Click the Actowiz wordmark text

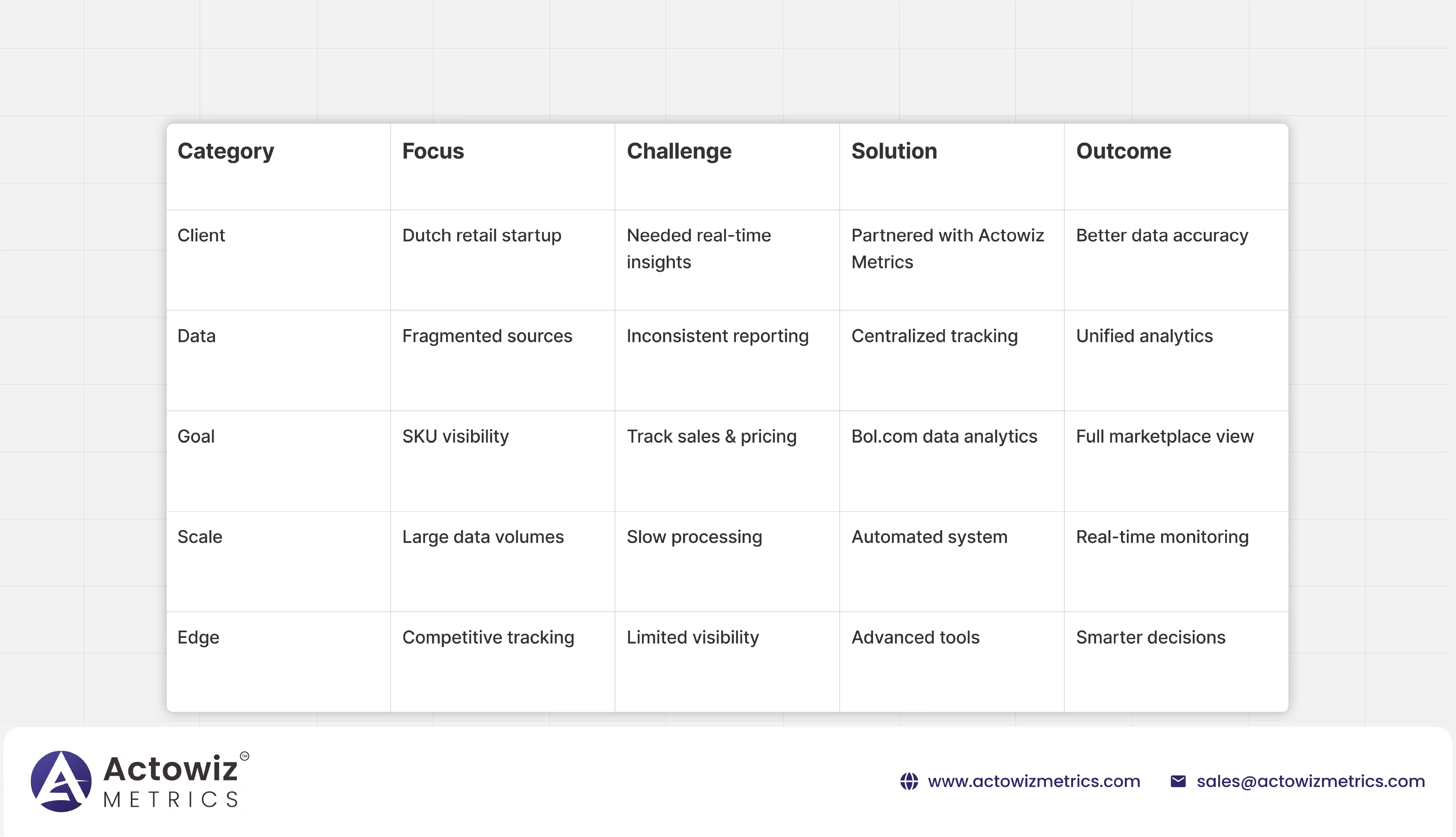click(x=170, y=769)
